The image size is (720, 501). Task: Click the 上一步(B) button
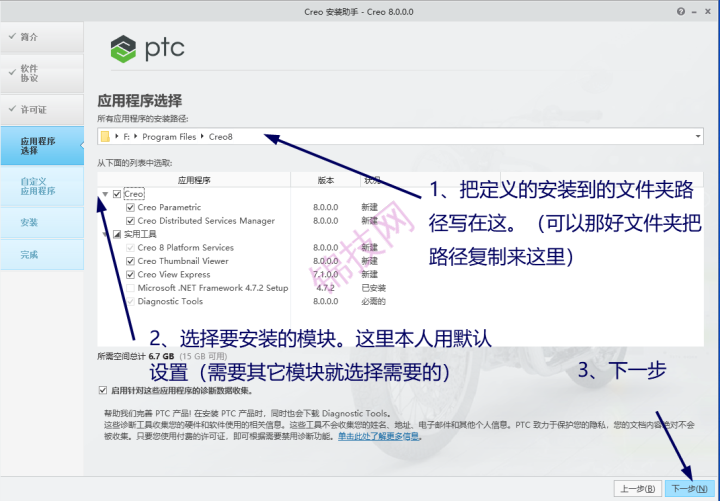click(x=638, y=489)
